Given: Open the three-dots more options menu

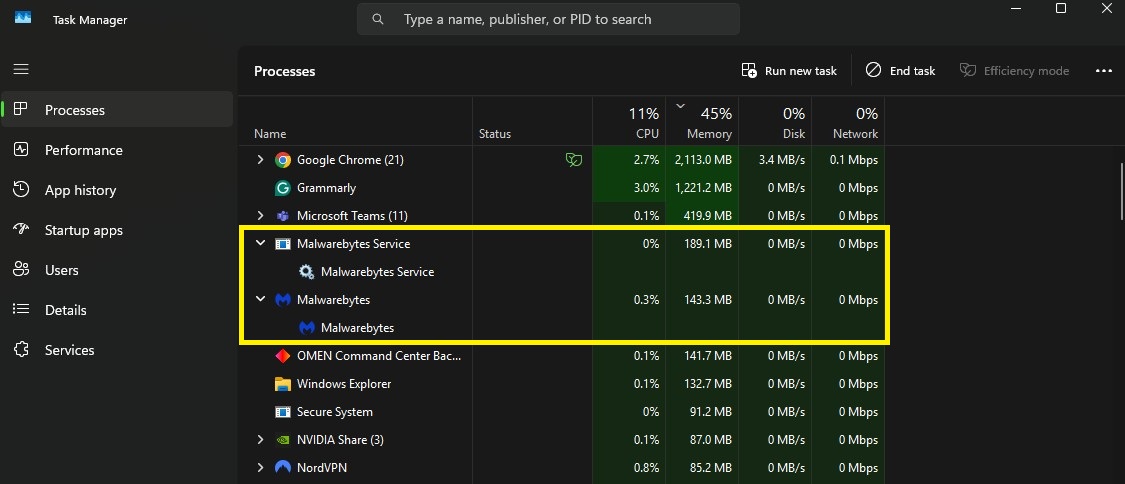Looking at the screenshot, I should (x=1103, y=70).
